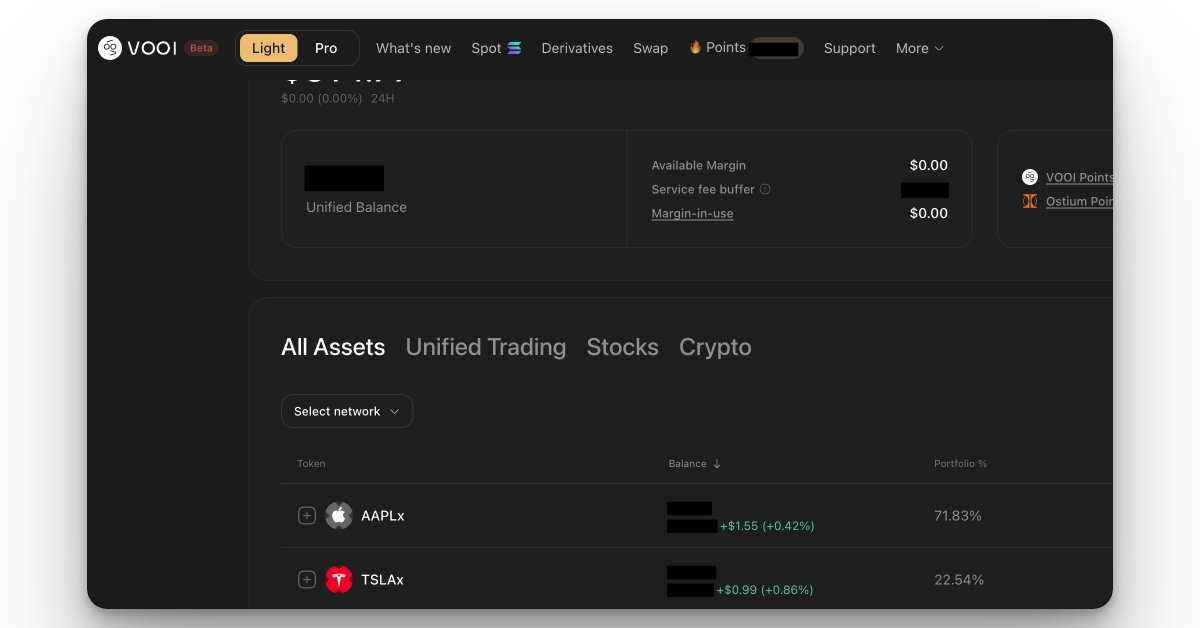The image size is (1200, 628).
Task: Click the Beta badge next to VOOI
Action: coord(201,48)
